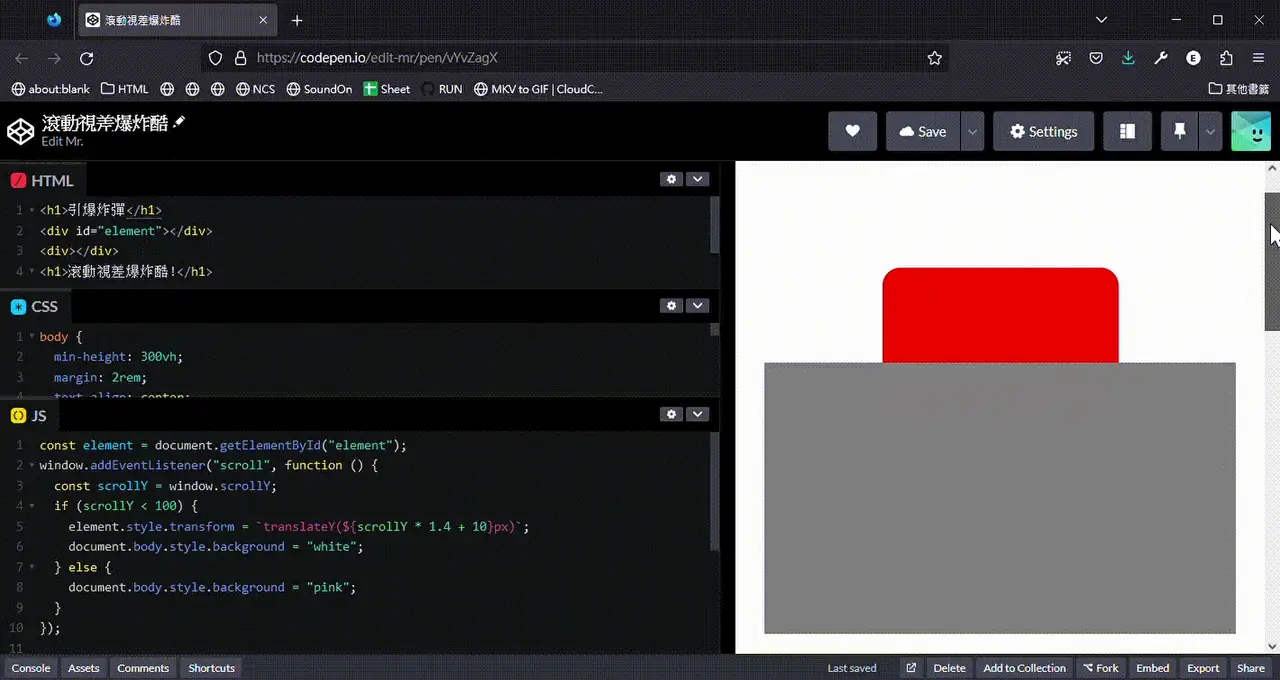
Task: Click the preview scrollbar down arrow
Action: (x=1272, y=646)
